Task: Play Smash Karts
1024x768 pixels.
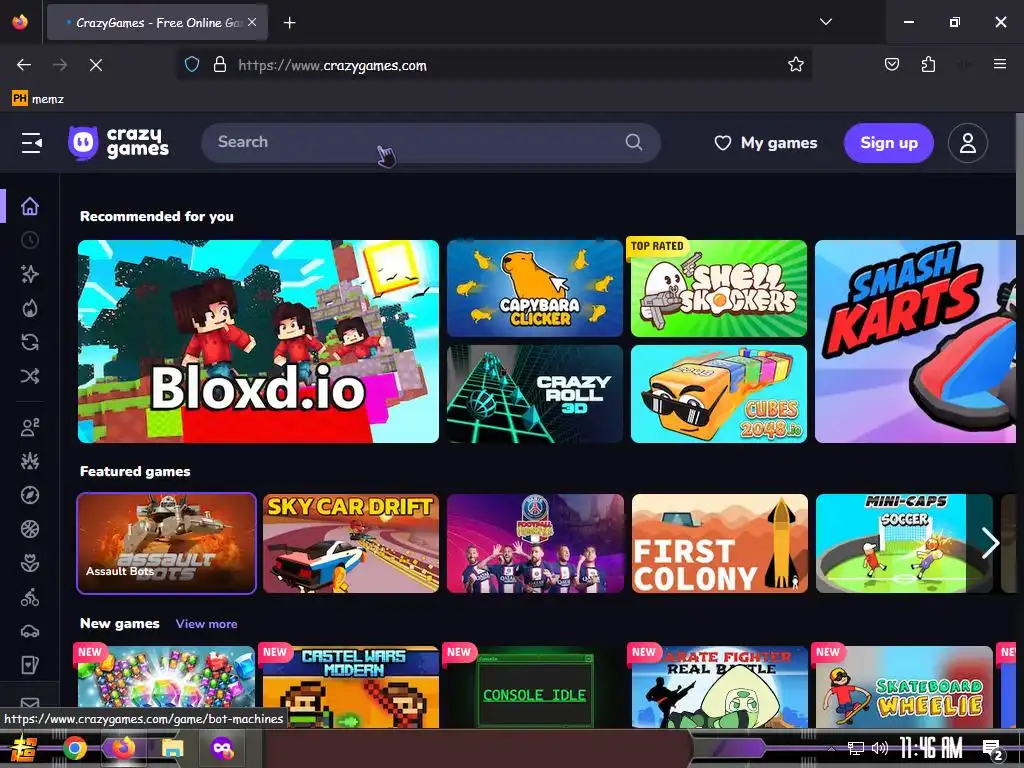Action: [916, 341]
